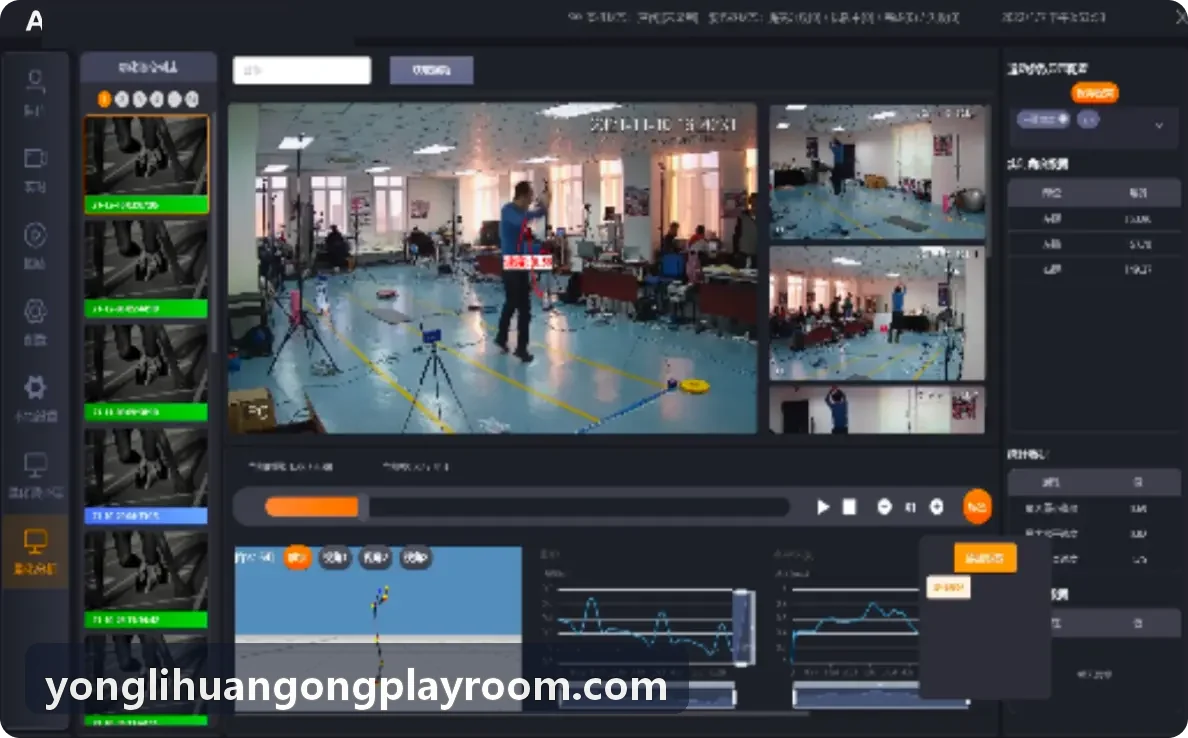Open the user profile icon in the sidebar

coord(35,82)
